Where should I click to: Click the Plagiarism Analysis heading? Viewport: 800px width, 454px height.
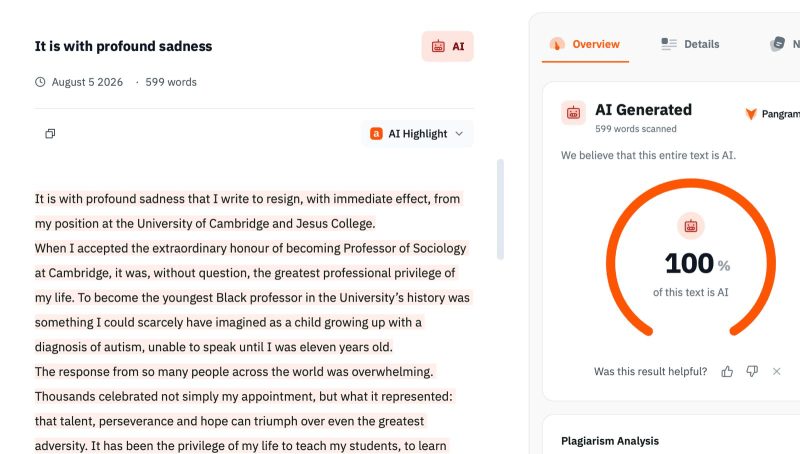(610, 441)
